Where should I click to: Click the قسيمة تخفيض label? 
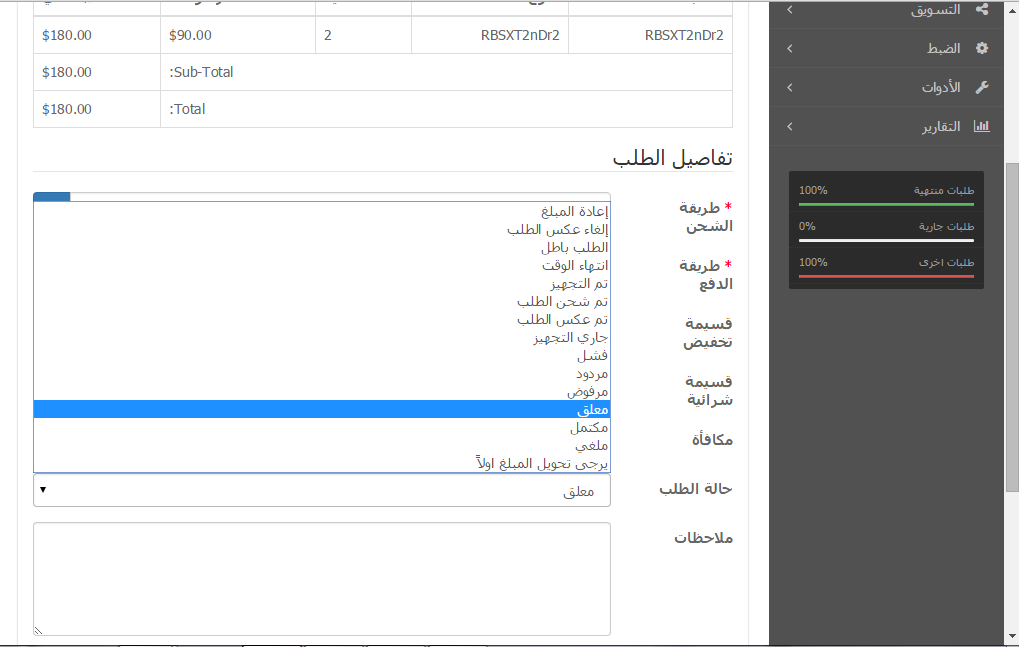coord(708,333)
